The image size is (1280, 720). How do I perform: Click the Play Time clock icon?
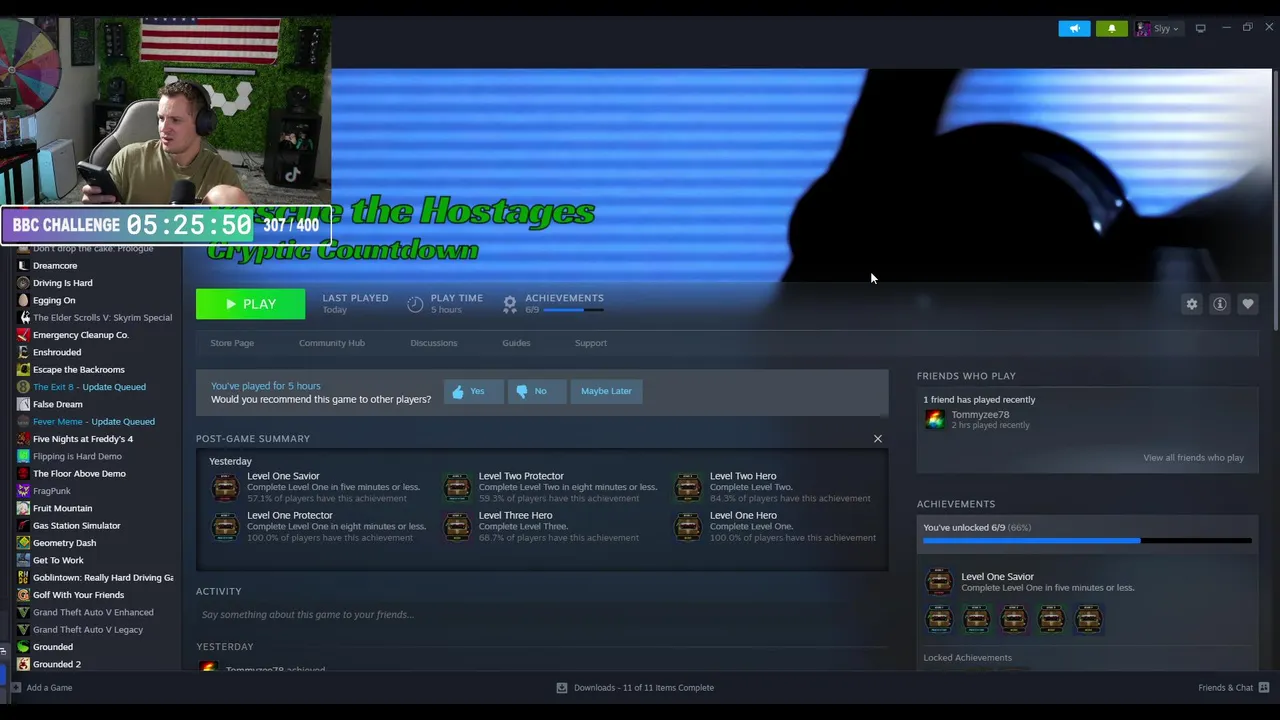point(415,304)
